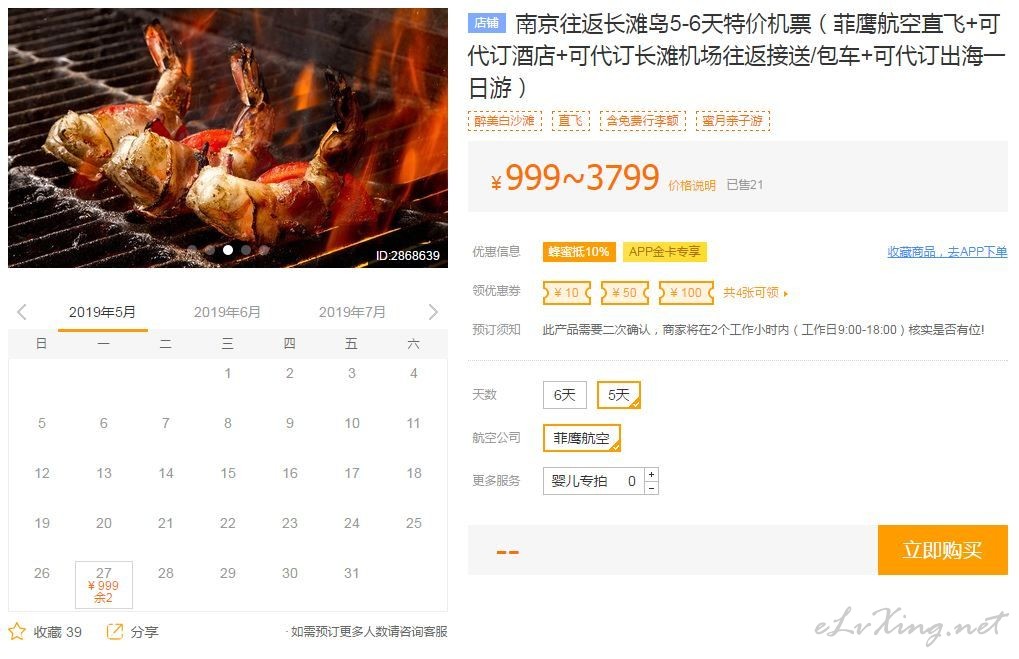Select the active carousel dot on photo
Viewport: 1019px width, 659px height.
(x=227, y=250)
